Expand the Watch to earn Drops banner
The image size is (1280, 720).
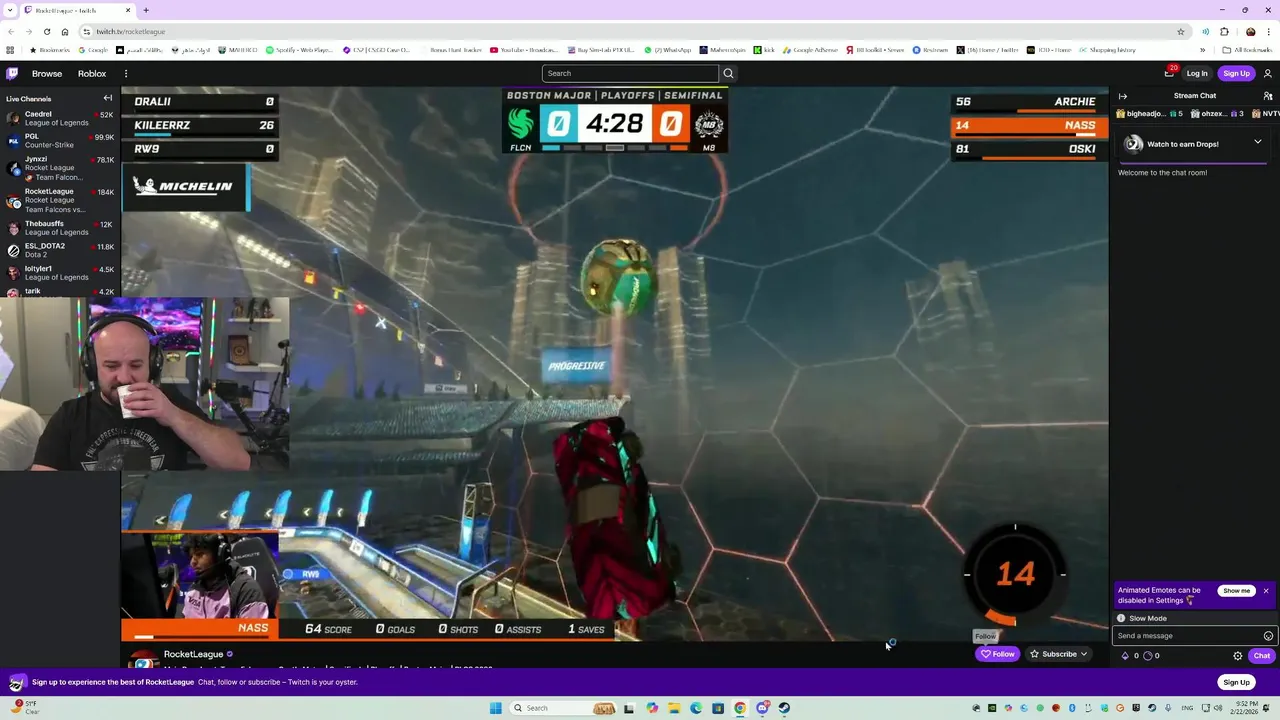point(1258,143)
